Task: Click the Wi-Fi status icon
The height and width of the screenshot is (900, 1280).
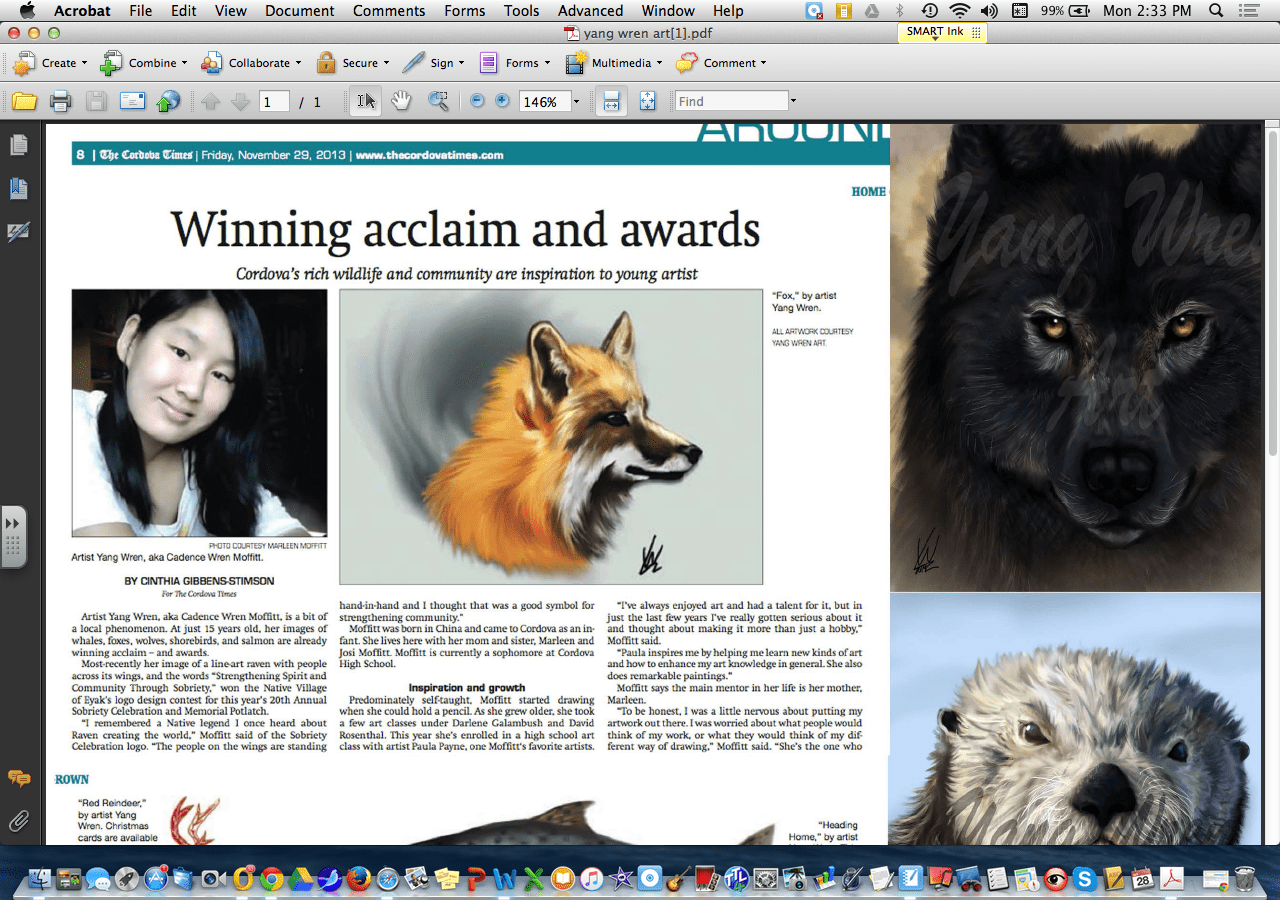Action: coord(960,11)
